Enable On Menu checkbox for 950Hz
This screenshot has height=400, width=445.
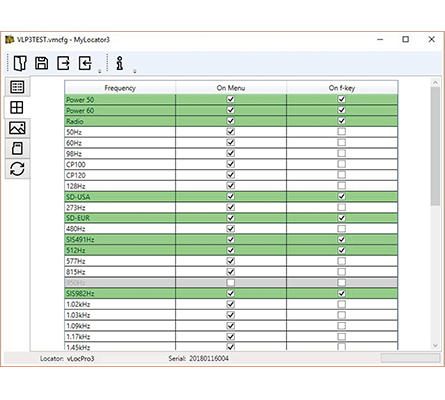pos(230,283)
